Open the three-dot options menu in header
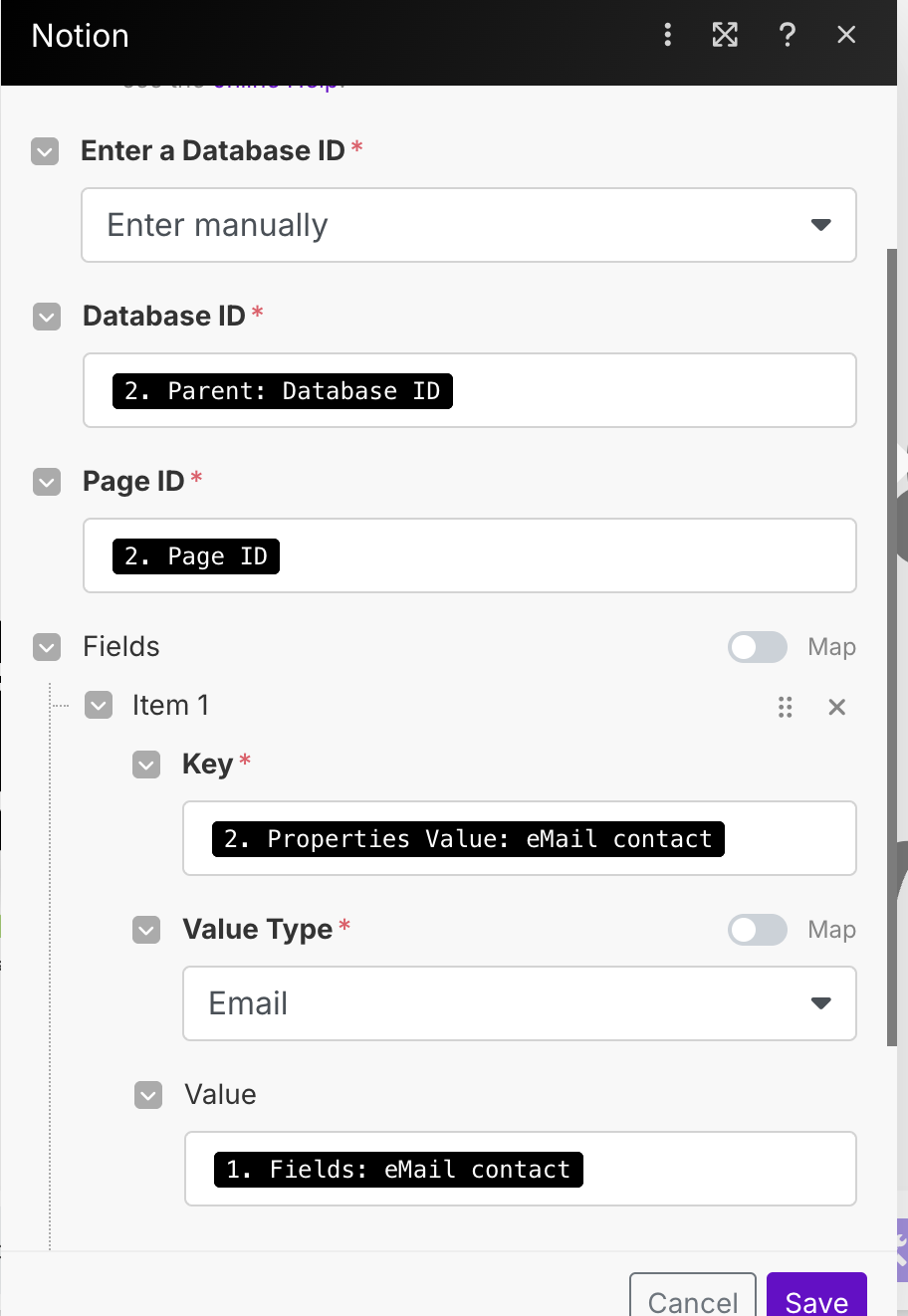Image resolution: width=908 pixels, height=1316 pixels. 667,35
